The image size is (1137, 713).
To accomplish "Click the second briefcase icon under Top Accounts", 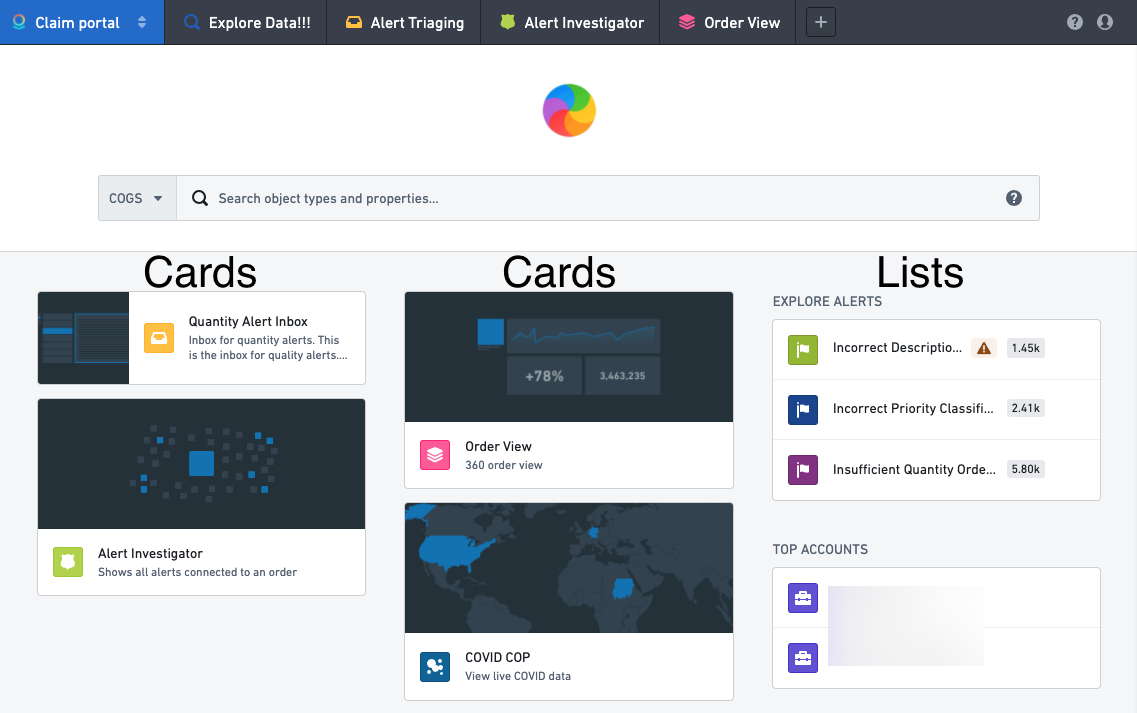I will click(x=803, y=658).
